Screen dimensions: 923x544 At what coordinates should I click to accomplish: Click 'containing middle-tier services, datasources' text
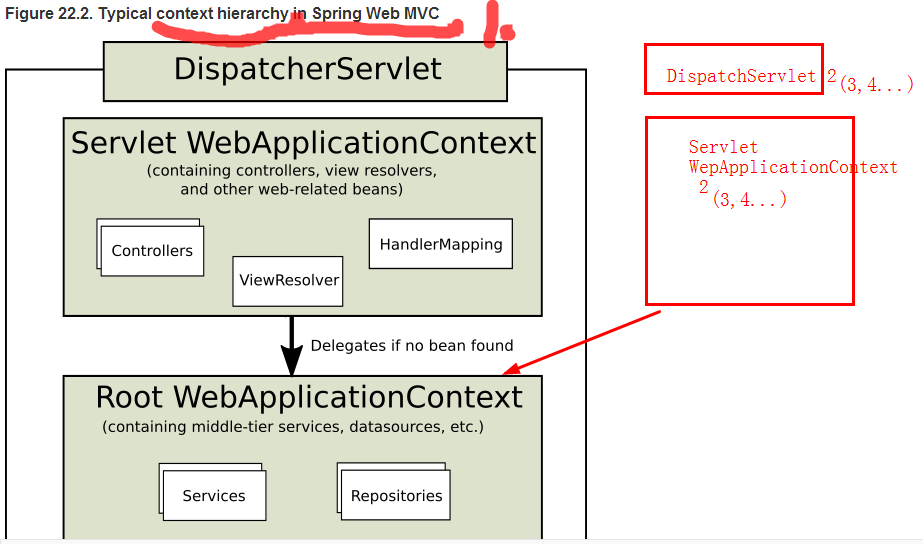[293, 426]
